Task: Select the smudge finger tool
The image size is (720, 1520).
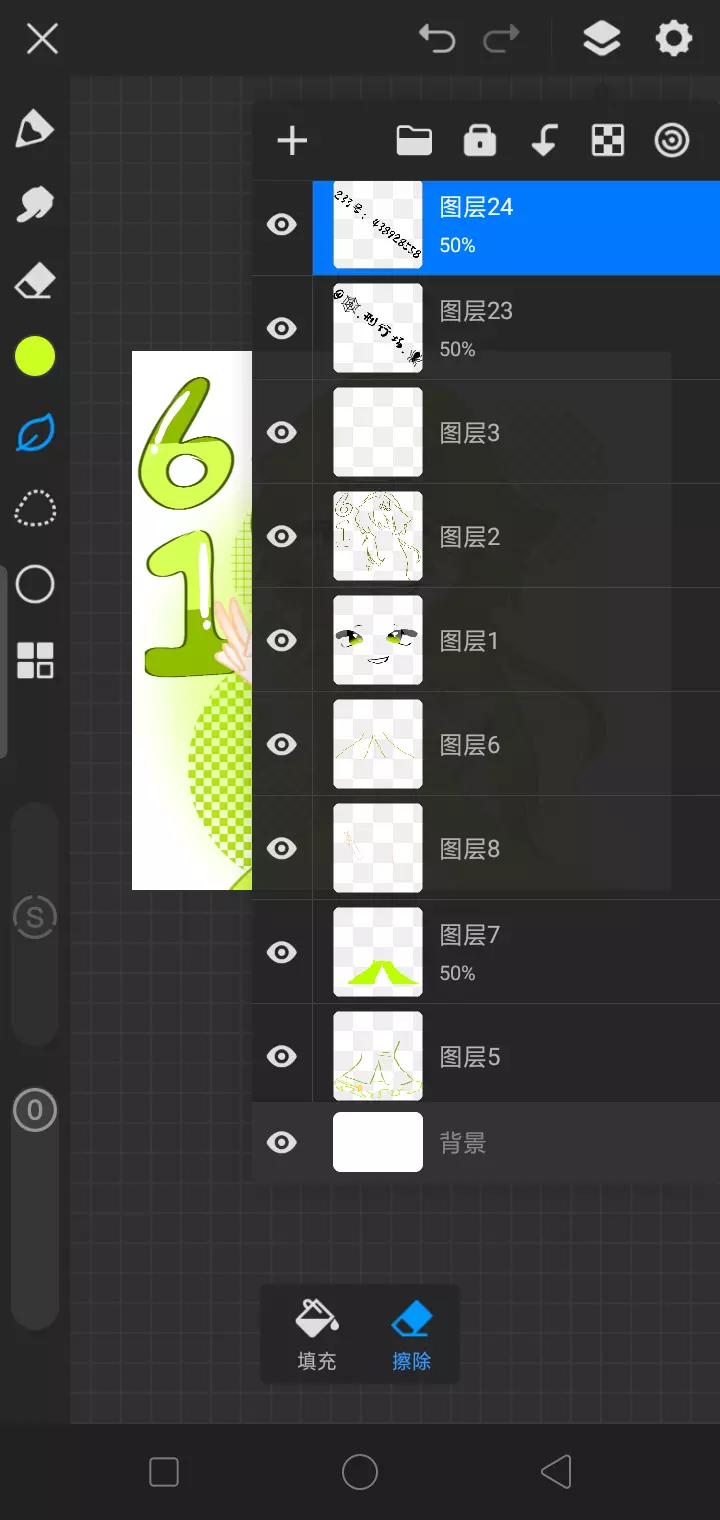Action: coord(34,205)
